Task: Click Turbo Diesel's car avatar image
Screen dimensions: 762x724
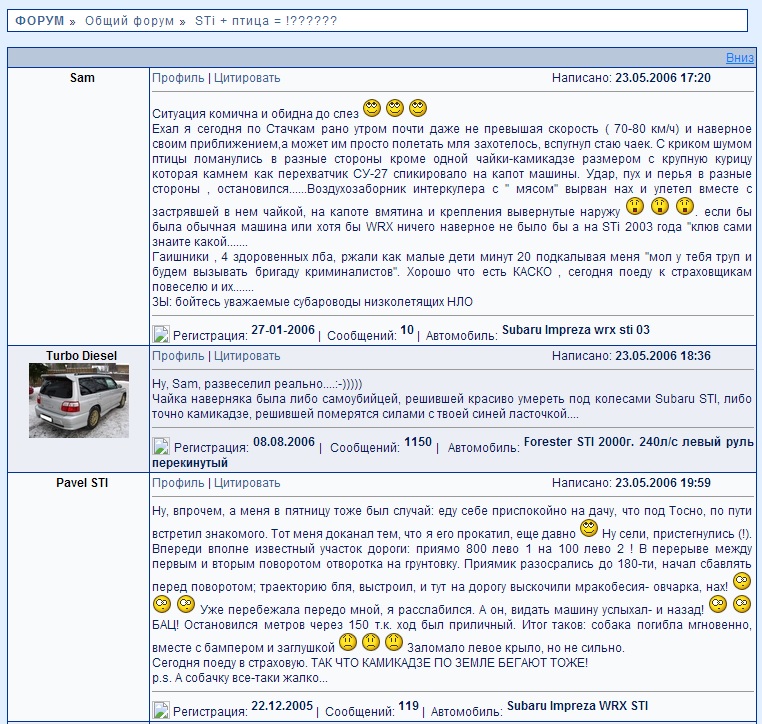Action: click(x=79, y=400)
